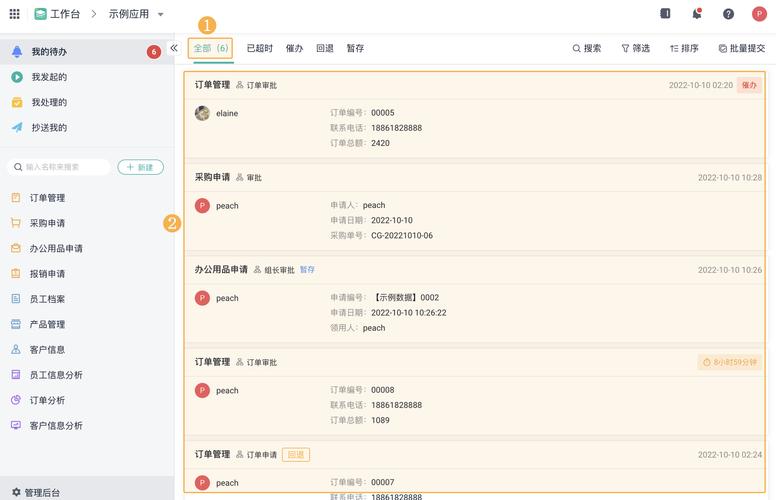Image resolution: width=776 pixels, height=500 pixels.
Task: Click the user avatar P in header
Action: 759,14
